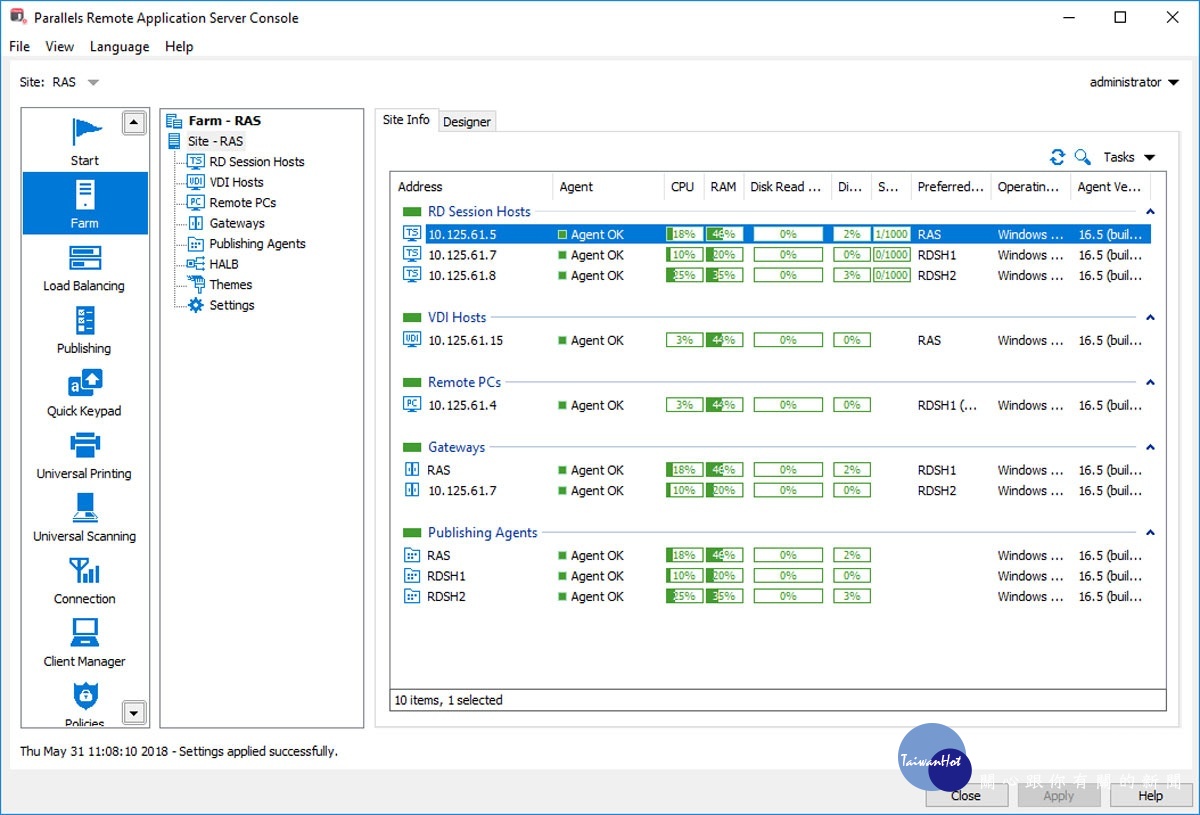
Task: Select HALB in the tree
Action: tap(224, 264)
